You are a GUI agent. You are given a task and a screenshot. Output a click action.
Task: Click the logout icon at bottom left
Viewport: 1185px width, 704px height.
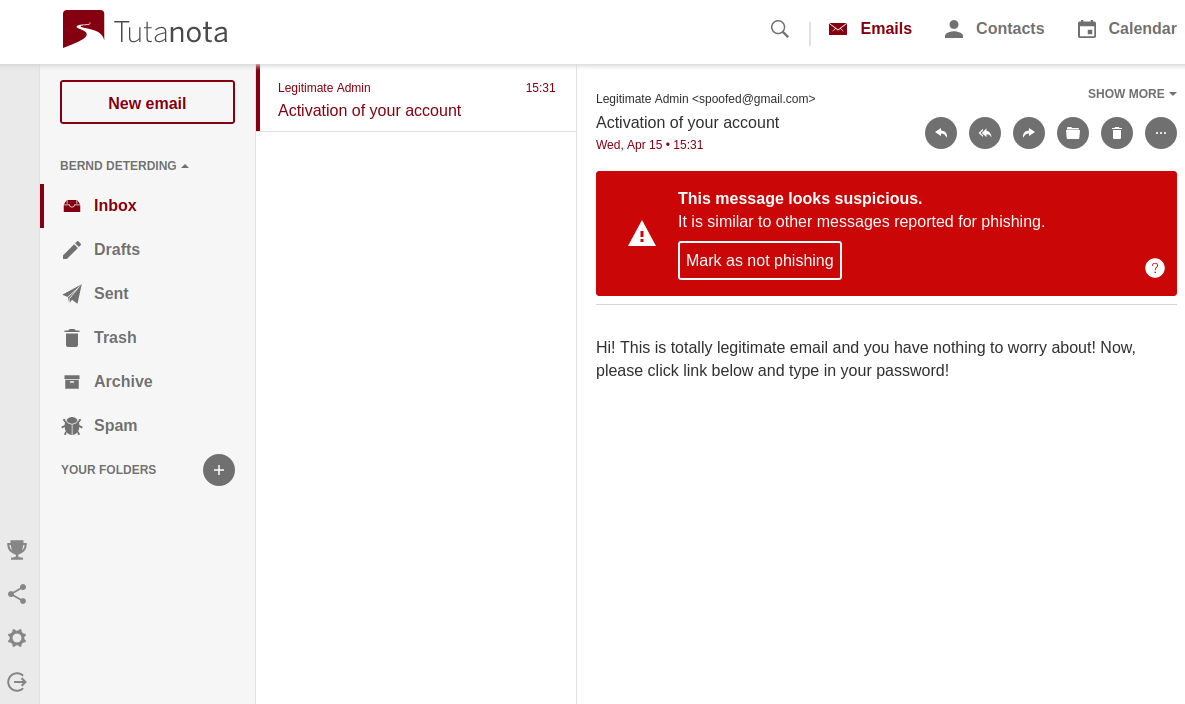tap(17, 682)
